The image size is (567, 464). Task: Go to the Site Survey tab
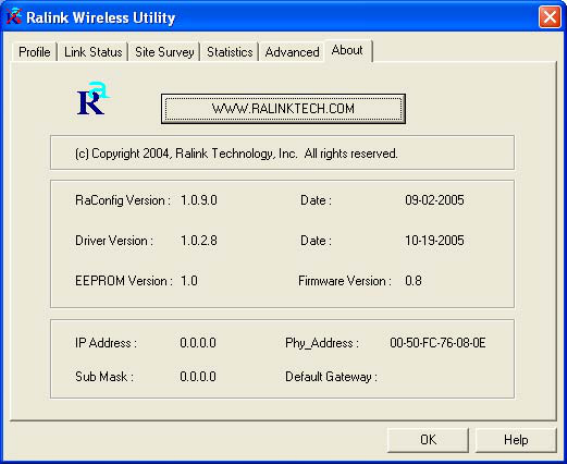[165, 52]
